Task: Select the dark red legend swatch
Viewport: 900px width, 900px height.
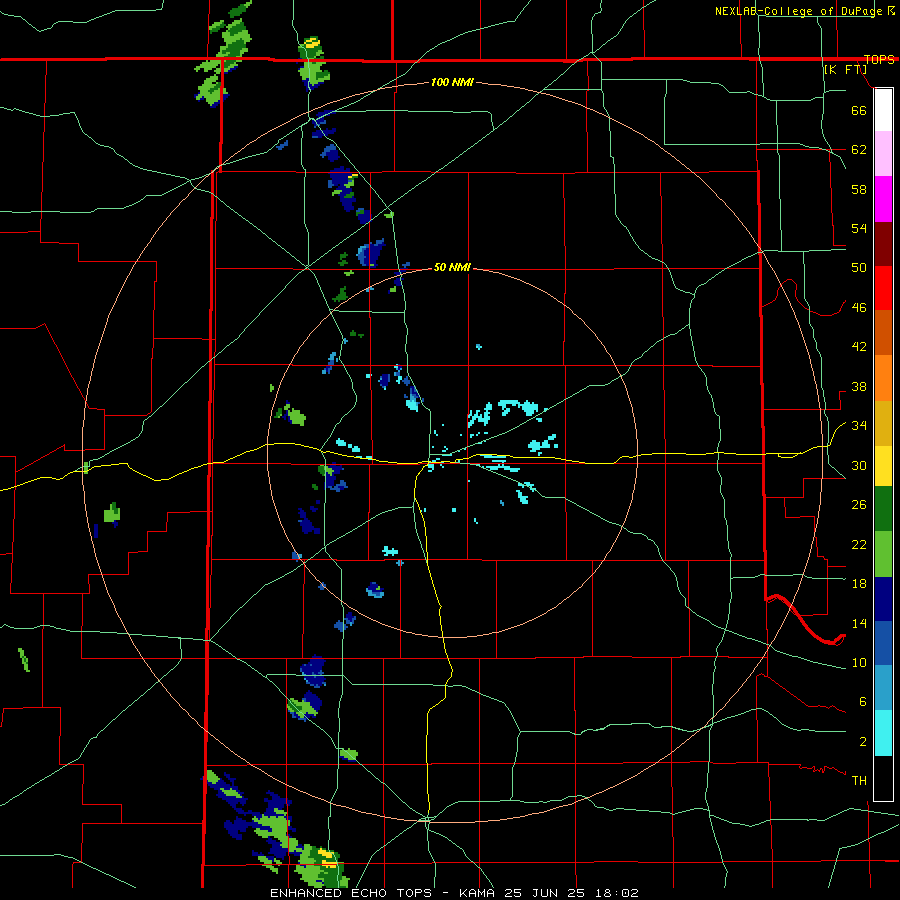Action: pyautogui.click(x=883, y=243)
